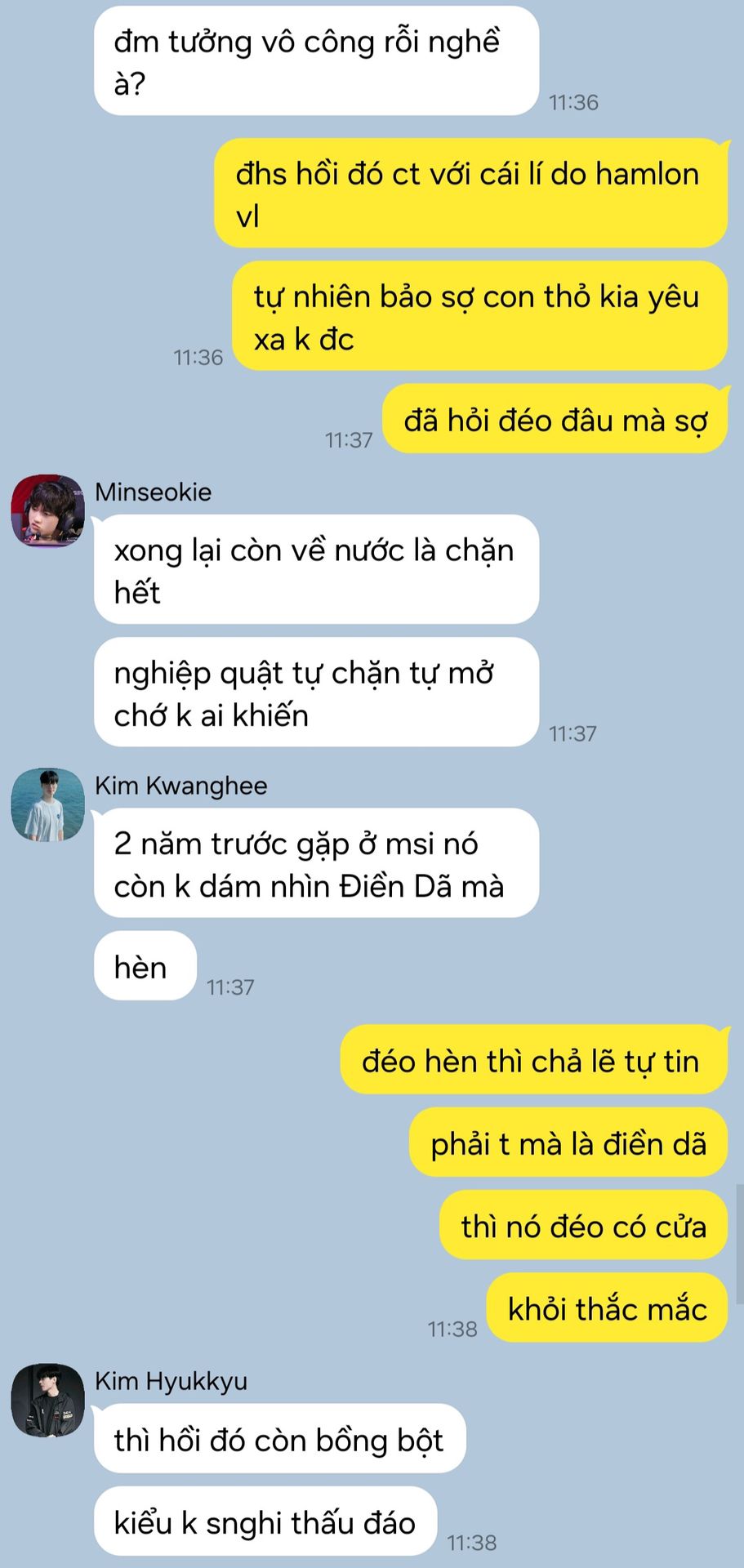Tap the 'tự nhiên bảo sợ con thỏ' message
The image size is (744, 1568).
pos(480,316)
